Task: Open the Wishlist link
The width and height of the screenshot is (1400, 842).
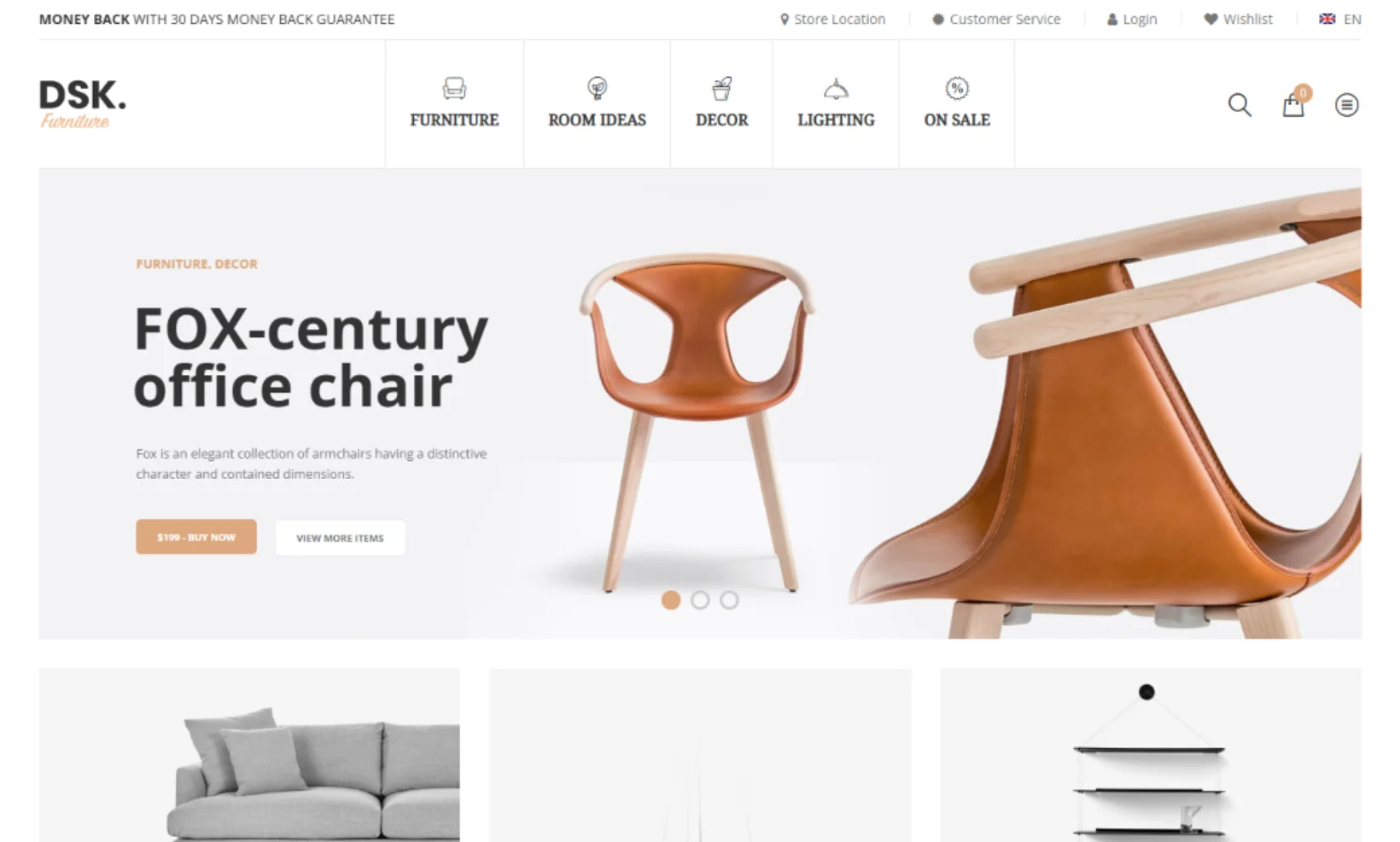Action: [x=1238, y=19]
